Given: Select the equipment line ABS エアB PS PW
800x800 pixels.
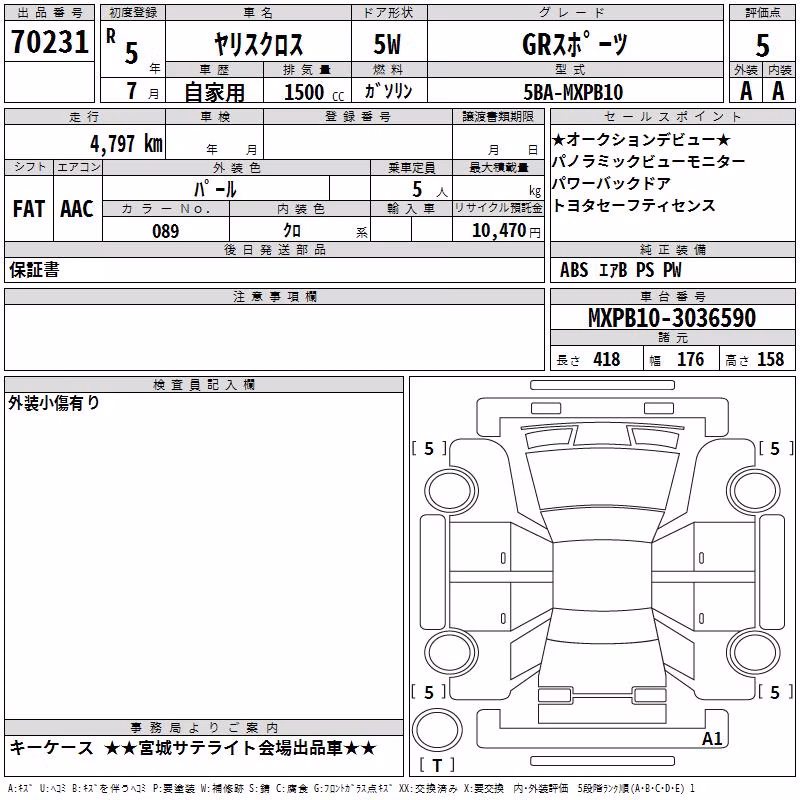Looking at the screenshot, I should 620,270.
